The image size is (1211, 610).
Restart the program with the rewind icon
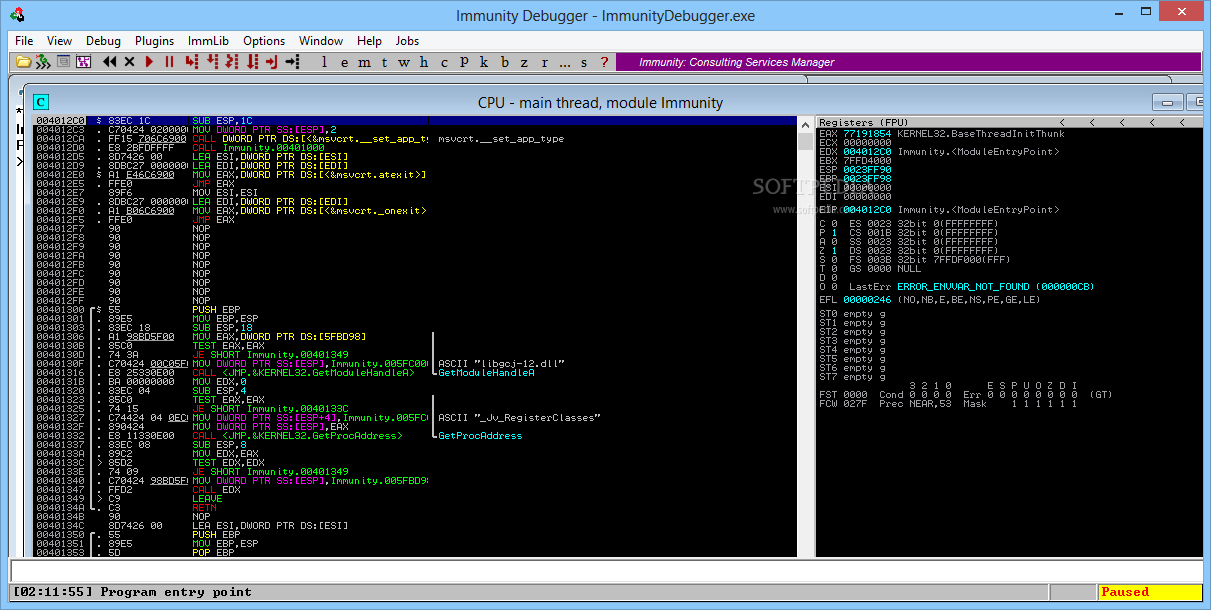109,62
